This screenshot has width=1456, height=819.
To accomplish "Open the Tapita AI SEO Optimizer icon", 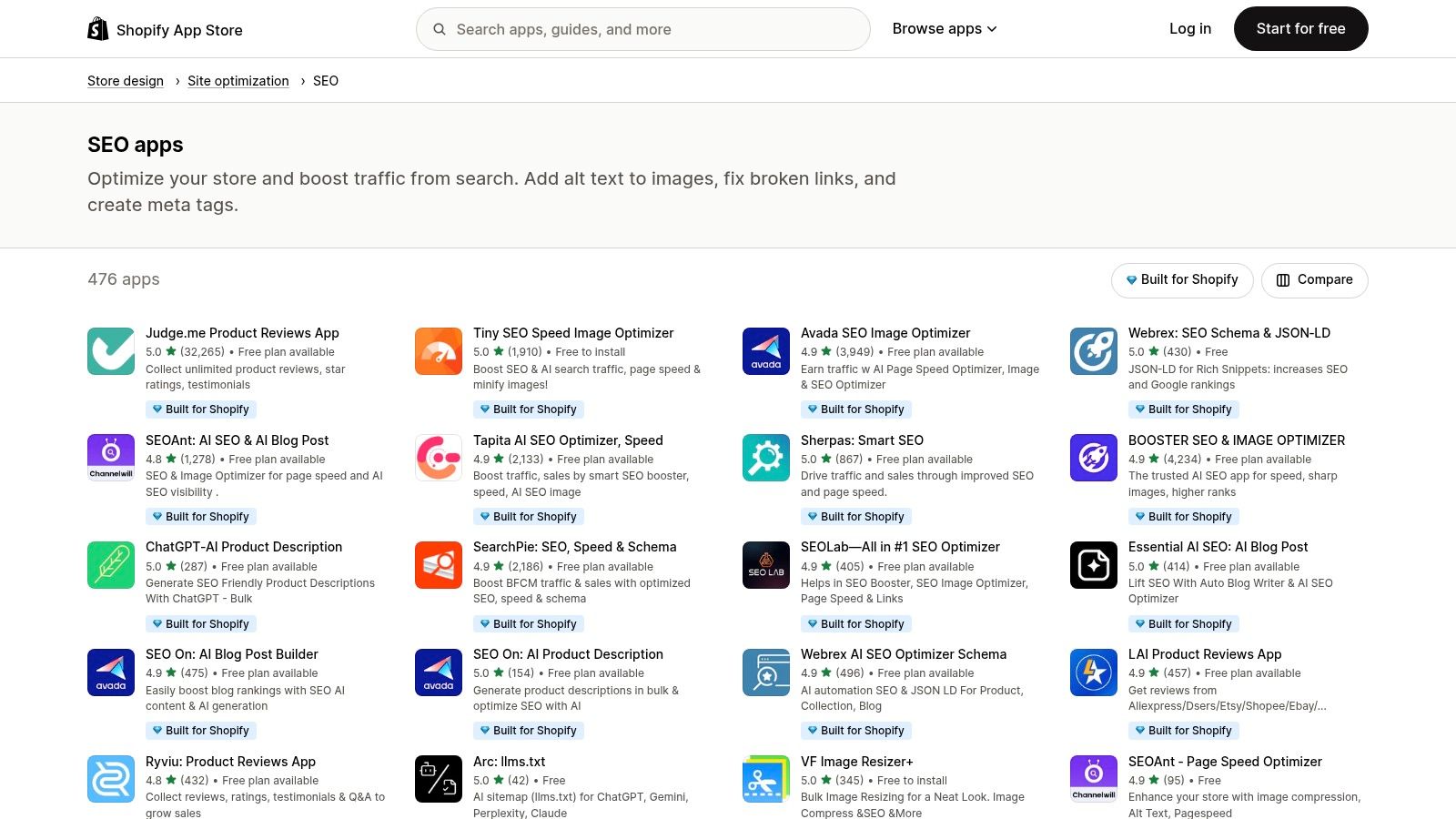I will [439, 458].
